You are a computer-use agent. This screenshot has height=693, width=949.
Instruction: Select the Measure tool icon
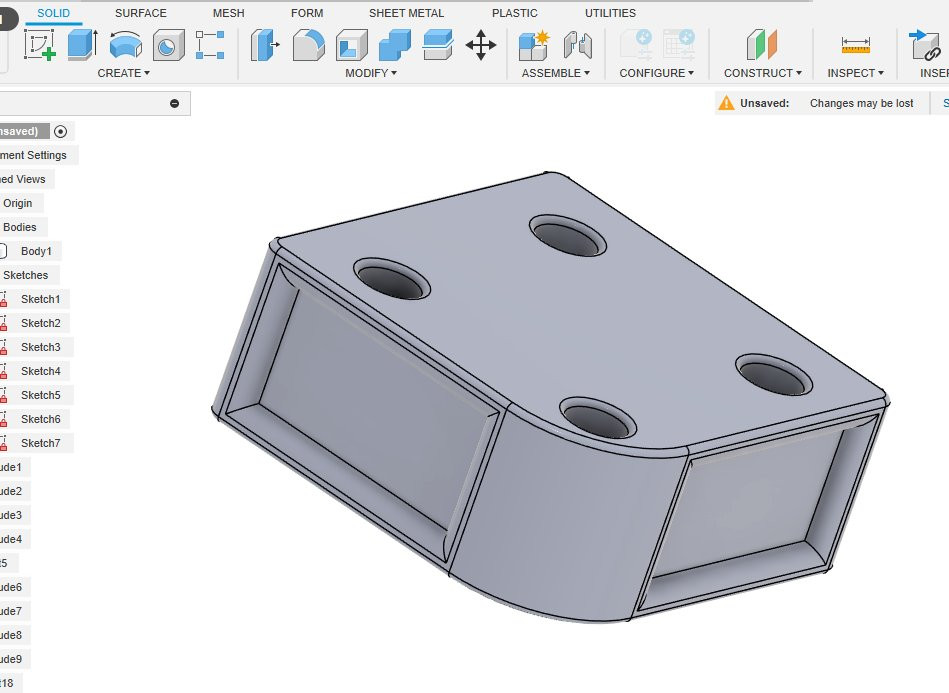[855, 46]
